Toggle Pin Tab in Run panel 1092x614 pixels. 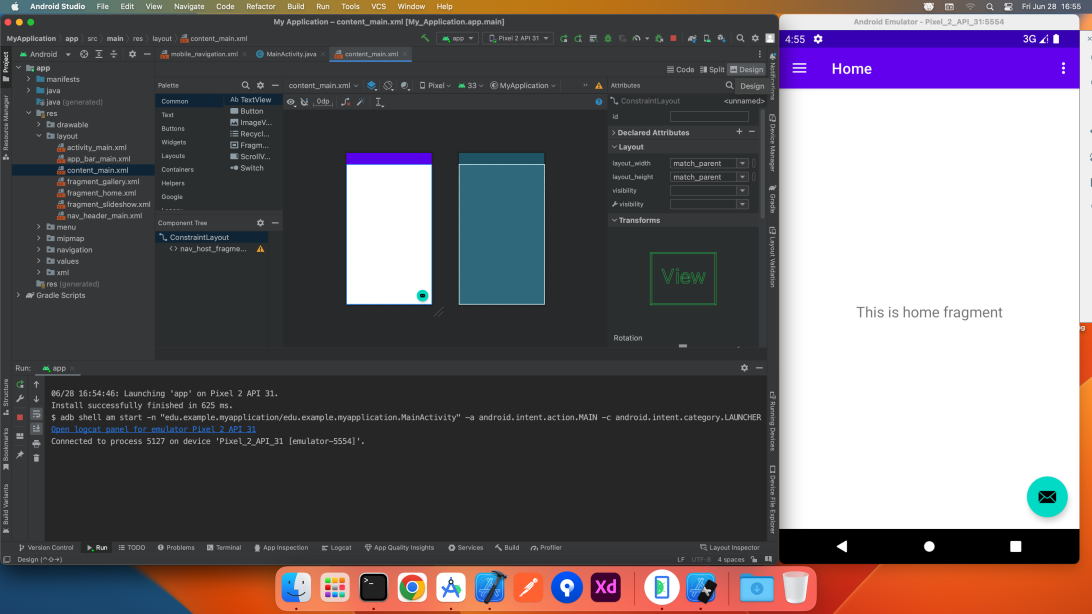tap(20, 455)
